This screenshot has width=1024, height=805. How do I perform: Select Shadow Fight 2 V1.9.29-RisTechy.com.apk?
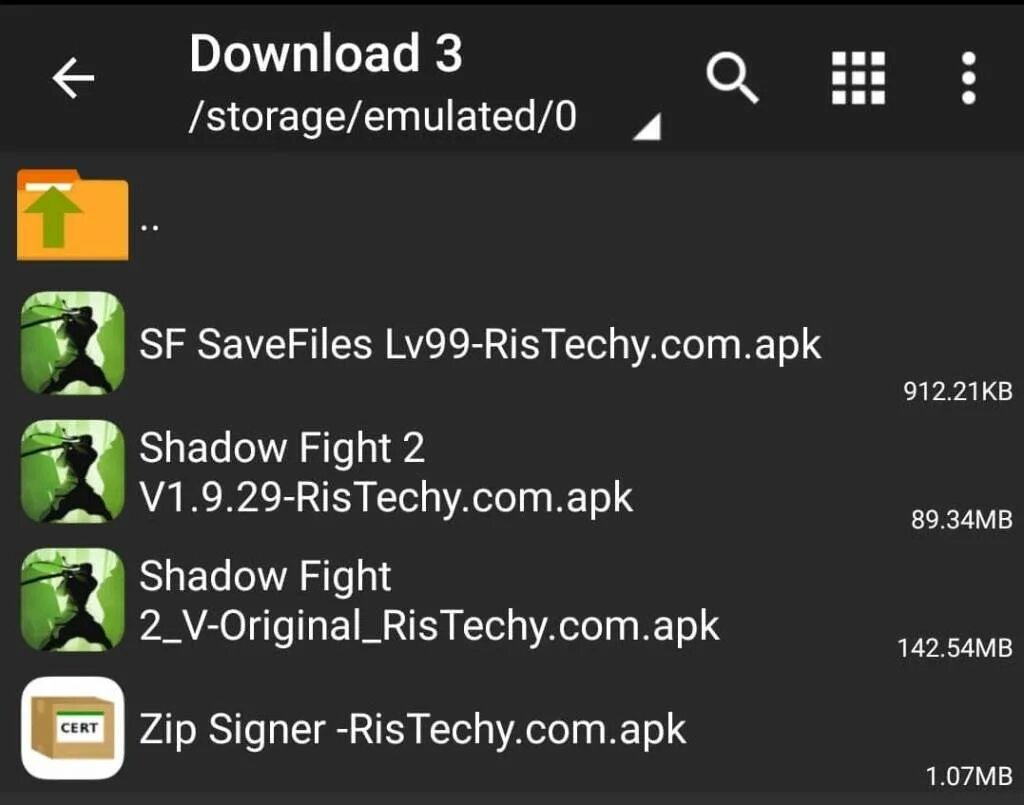point(385,472)
